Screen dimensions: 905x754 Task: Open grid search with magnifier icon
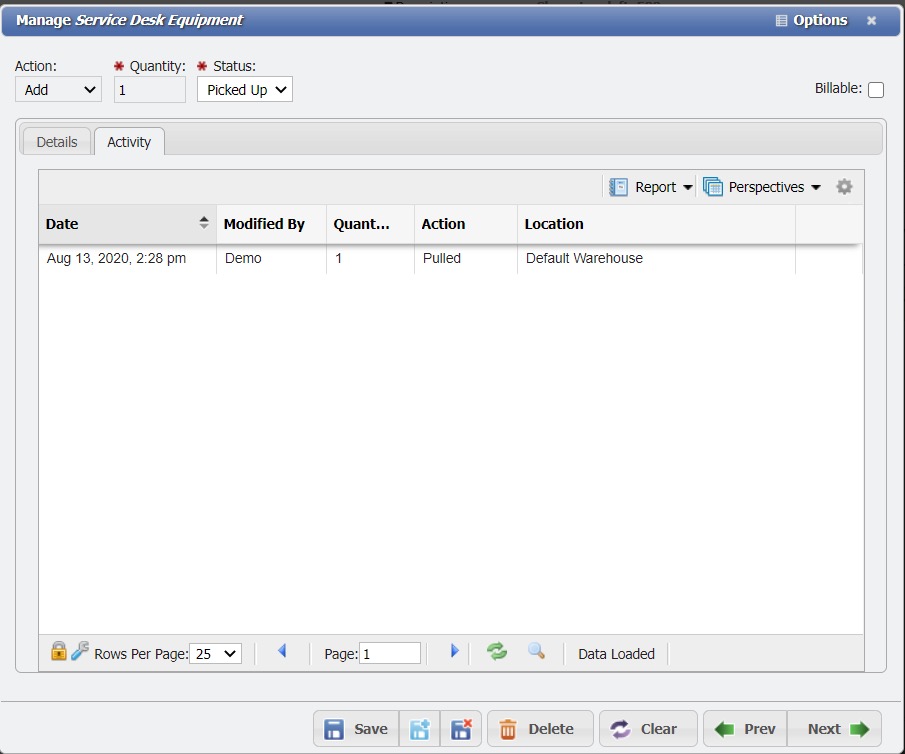537,652
